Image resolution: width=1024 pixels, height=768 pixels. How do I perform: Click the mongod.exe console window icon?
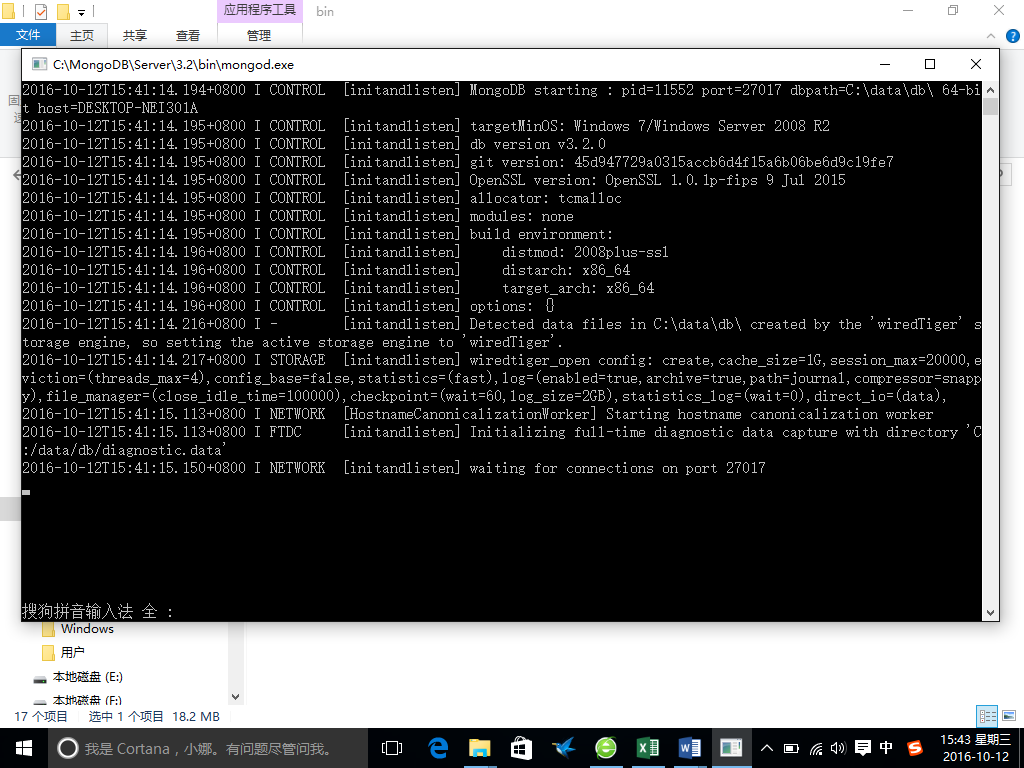pyautogui.click(x=39, y=64)
